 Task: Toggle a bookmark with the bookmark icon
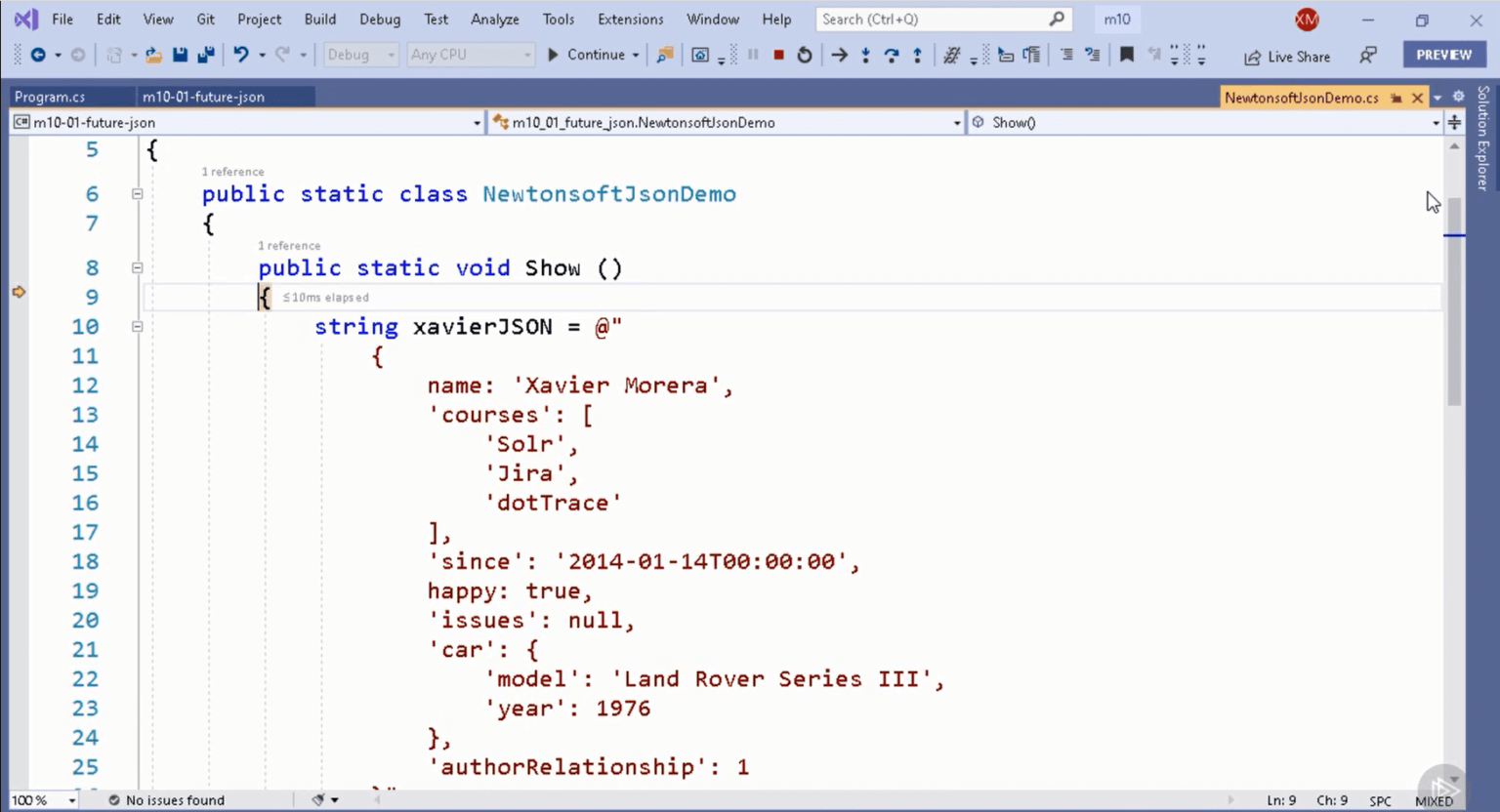coord(1127,55)
